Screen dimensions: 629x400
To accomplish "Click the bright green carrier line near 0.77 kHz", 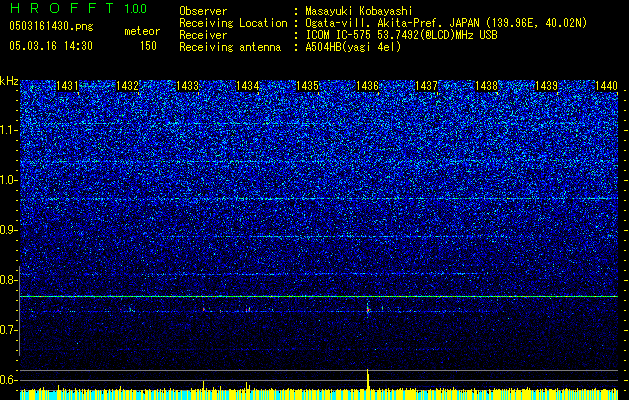I will pos(319,296).
